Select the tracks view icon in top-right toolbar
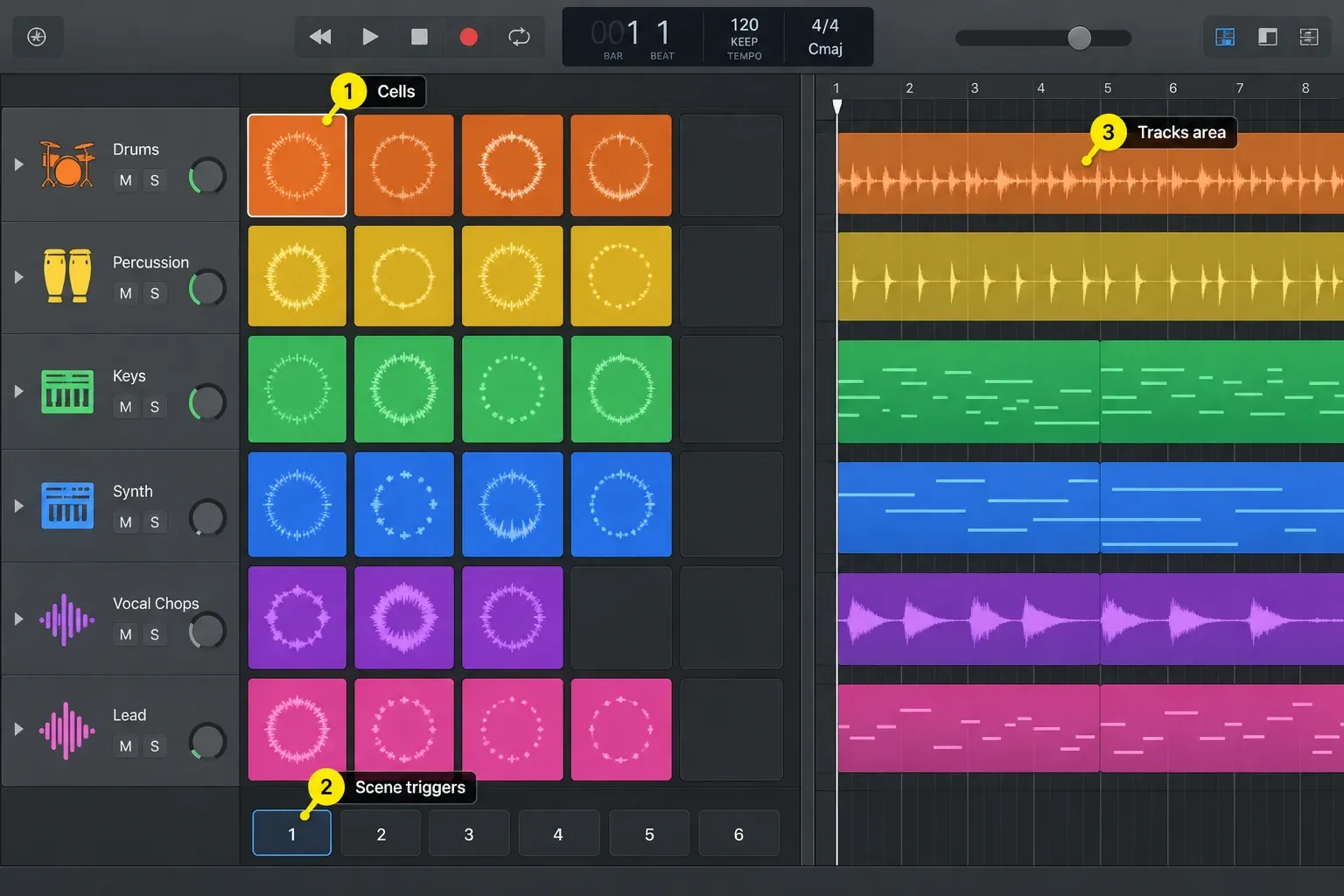 1309,37
